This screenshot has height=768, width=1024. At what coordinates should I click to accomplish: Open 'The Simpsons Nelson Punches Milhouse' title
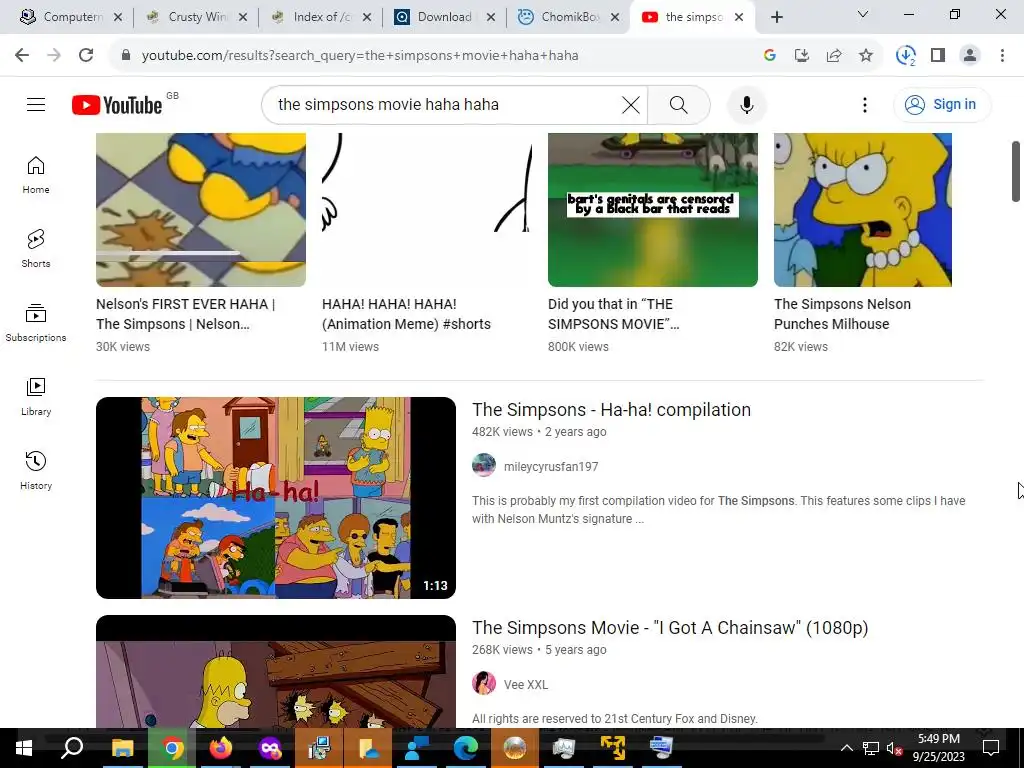(842, 314)
